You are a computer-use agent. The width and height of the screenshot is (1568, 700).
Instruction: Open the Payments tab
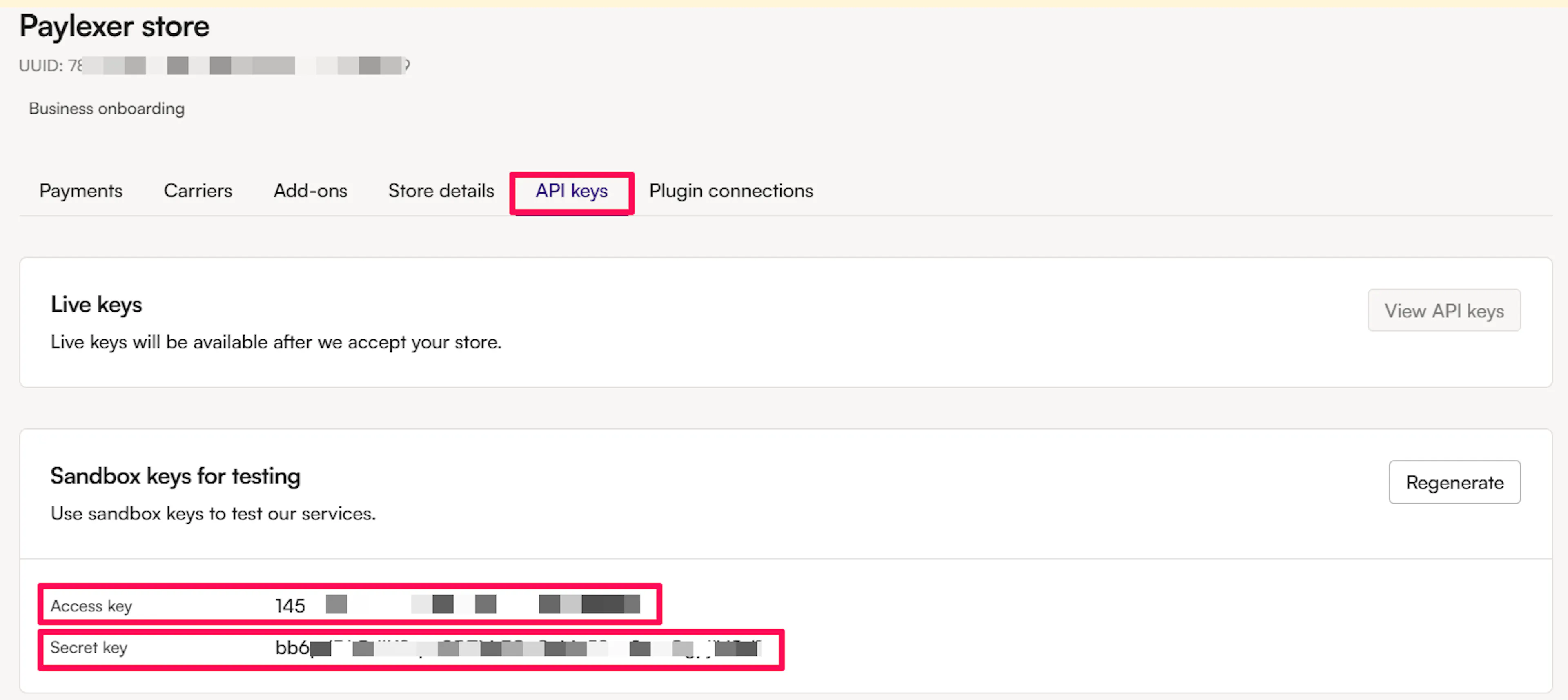coord(81,191)
